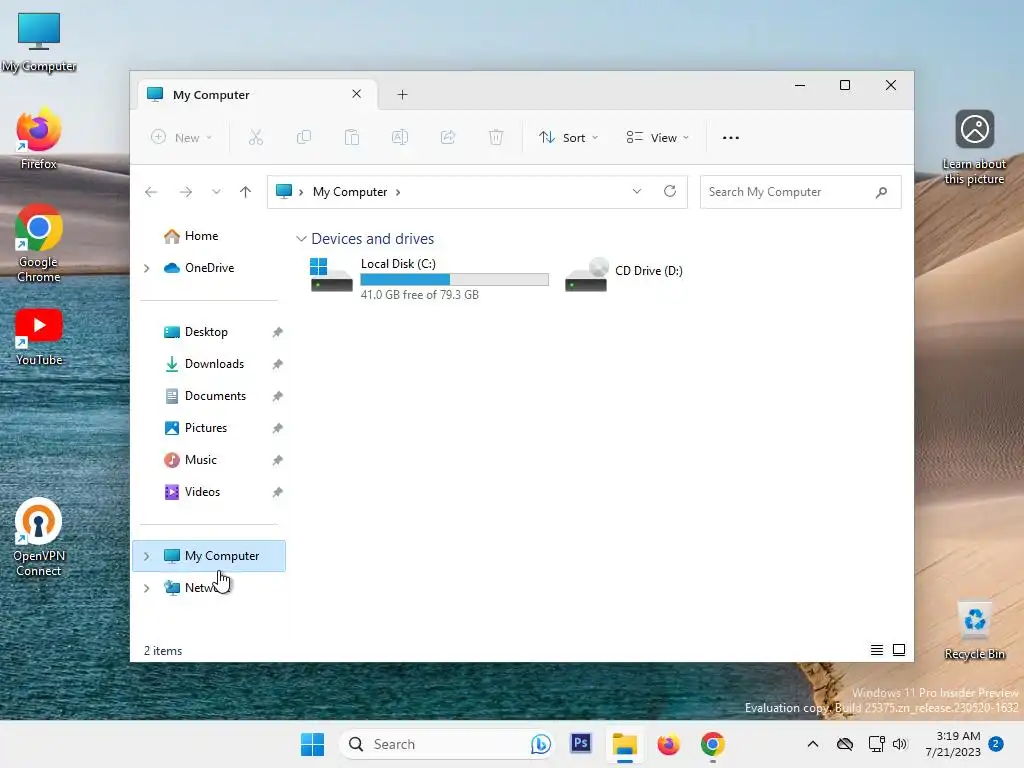Expand the Network tree node

pyautogui.click(x=146, y=588)
